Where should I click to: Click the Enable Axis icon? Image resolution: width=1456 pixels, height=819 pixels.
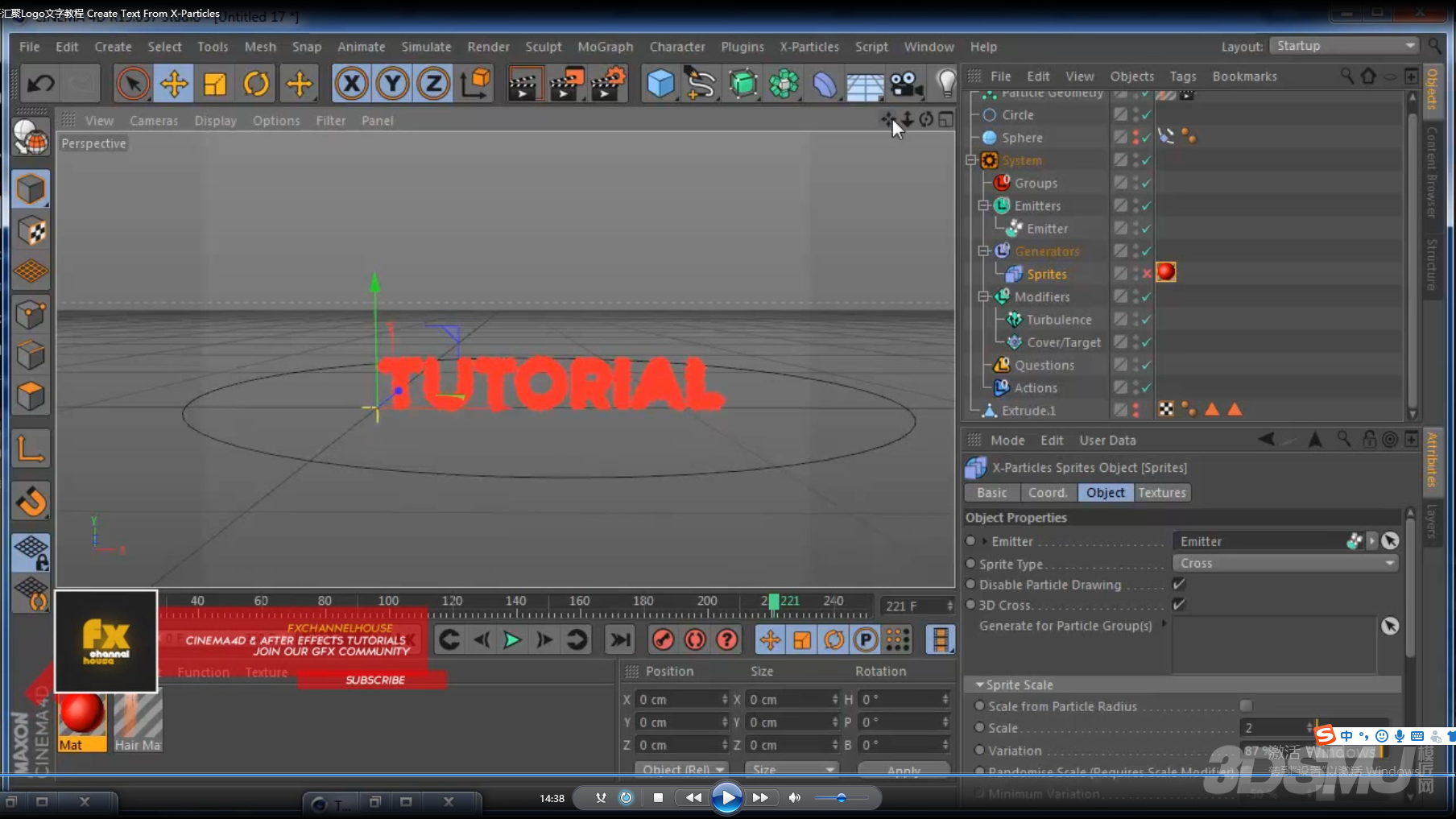pos(31,449)
